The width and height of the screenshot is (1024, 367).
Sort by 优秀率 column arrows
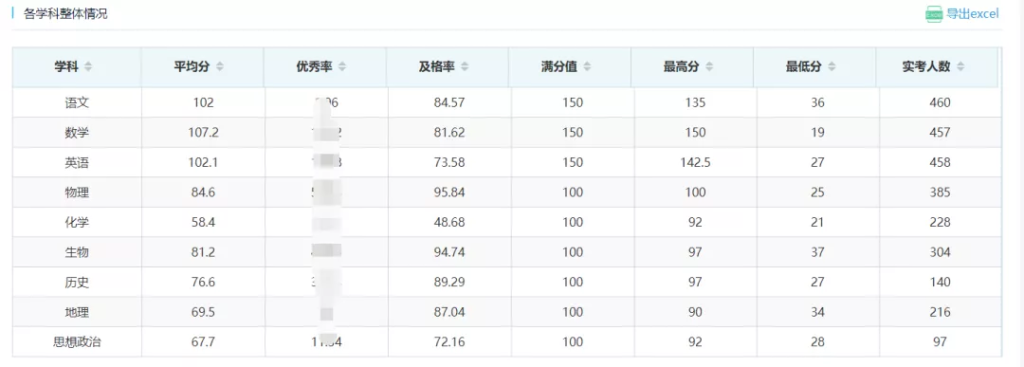tap(342, 67)
